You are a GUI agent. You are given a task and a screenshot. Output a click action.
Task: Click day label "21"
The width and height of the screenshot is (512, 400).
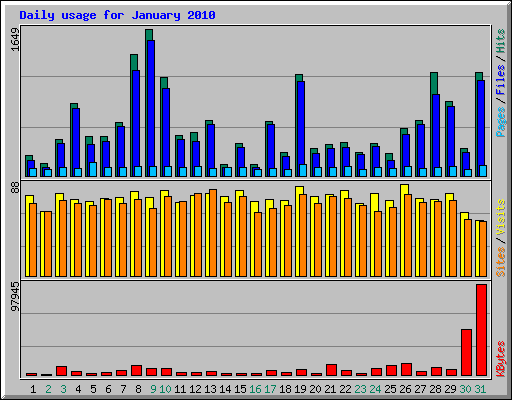pos(330,389)
